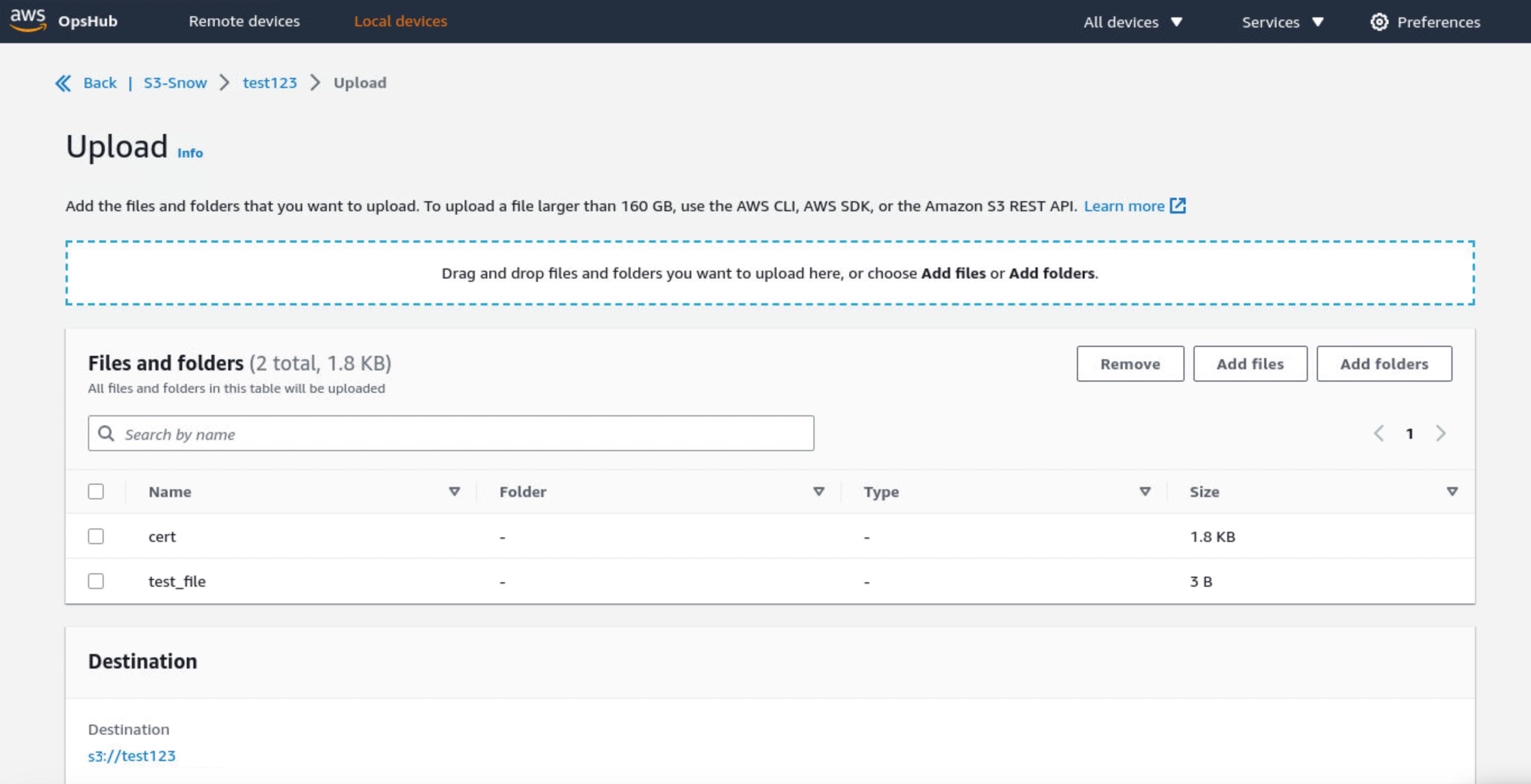The image size is (1531, 784).
Task: Click the double-chevron Back arrow icon
Action: tap(63, 83)
